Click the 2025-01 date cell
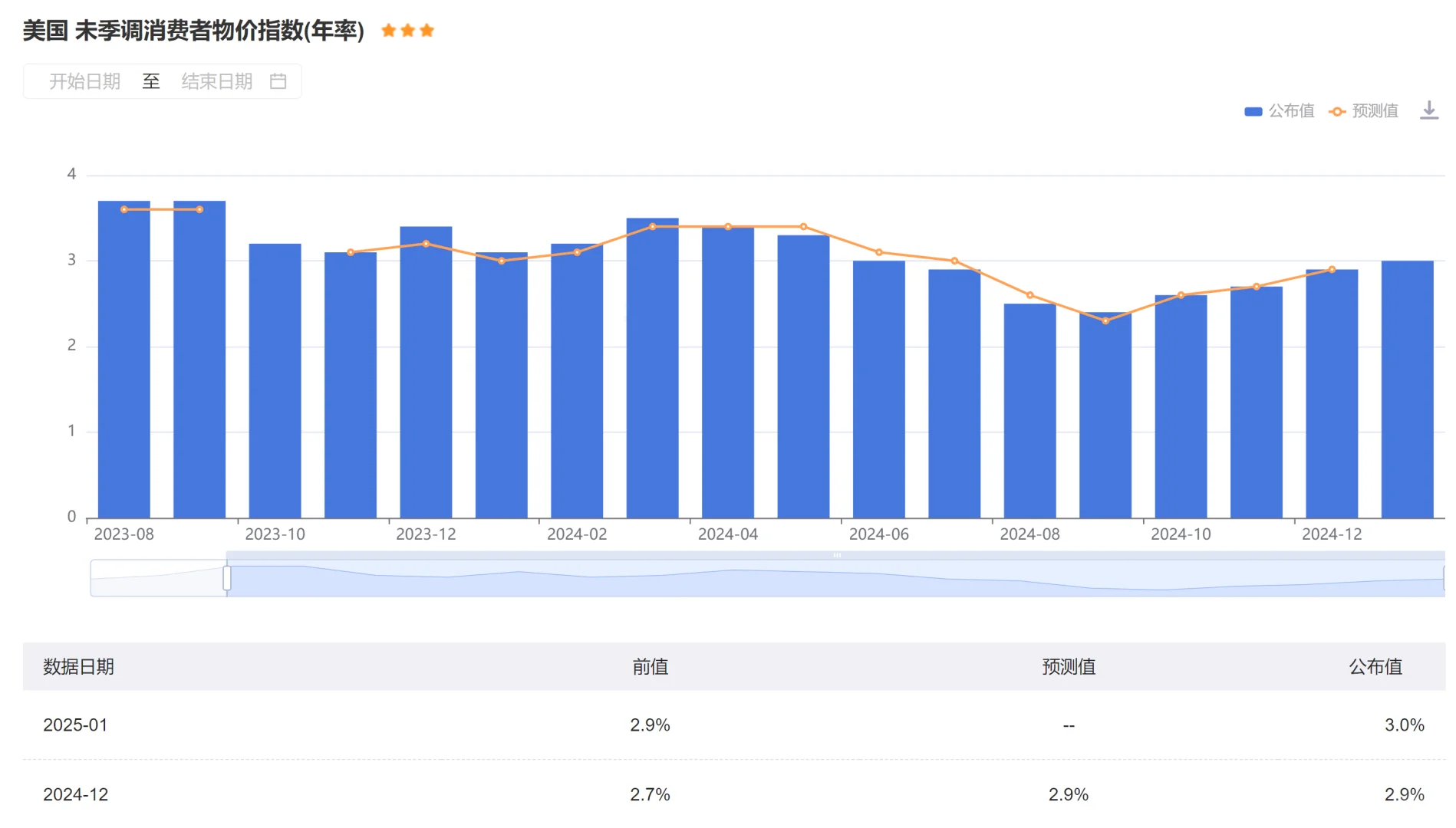The image size is (1456, 828). (x=75, y=725)
